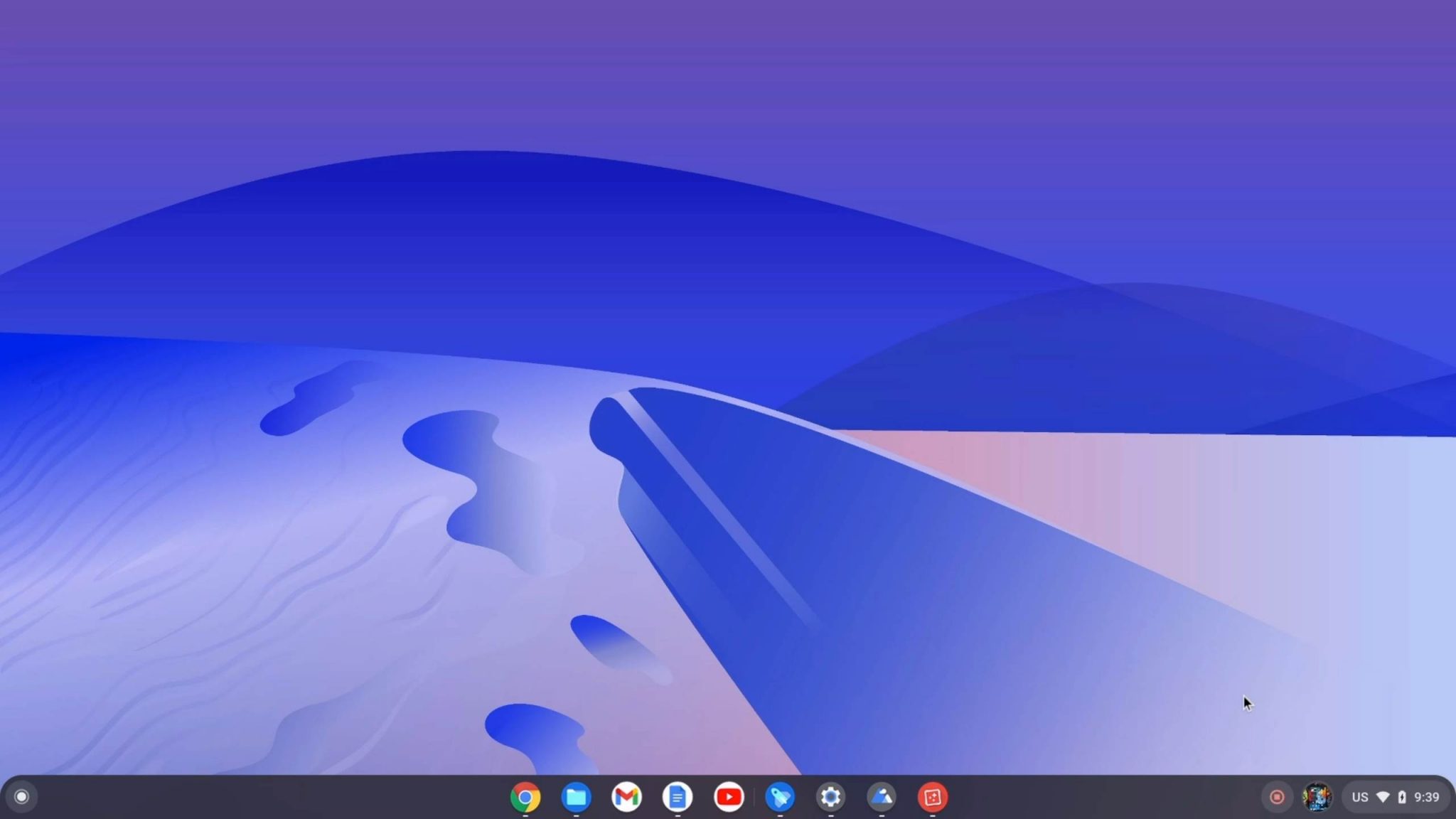The height and width of the screenshot is (819, 1456).
Task: Open the calendar by clicking the clock
Action: click(x=1425, y=797)
